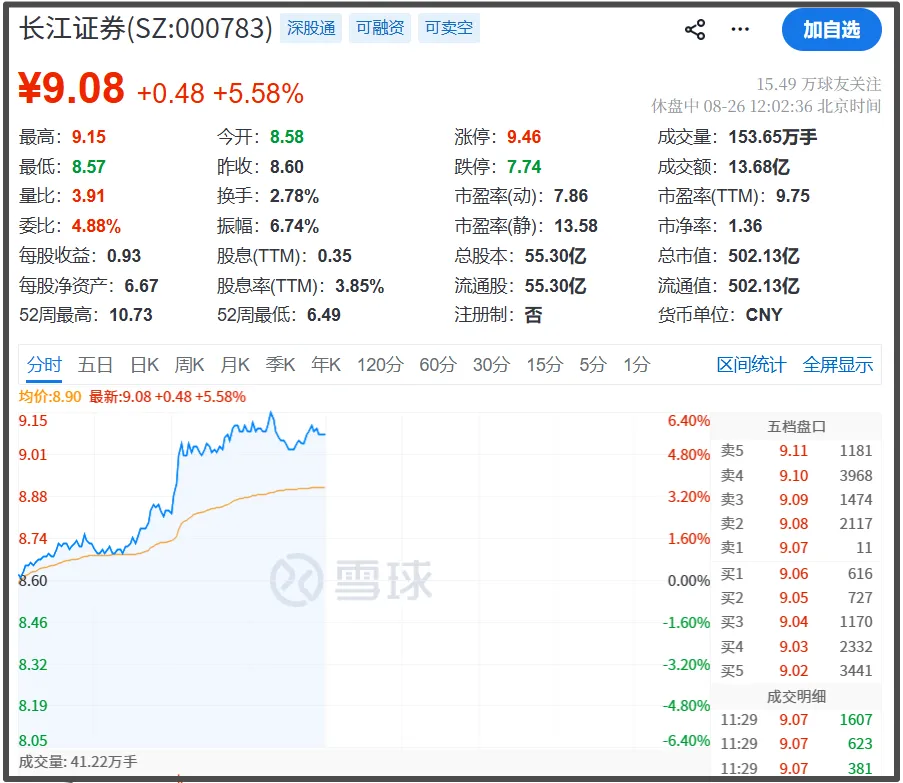This screenshot has height=783, width=903.
Task: Click the 五档盘口 header
Action: coord(796,427)
